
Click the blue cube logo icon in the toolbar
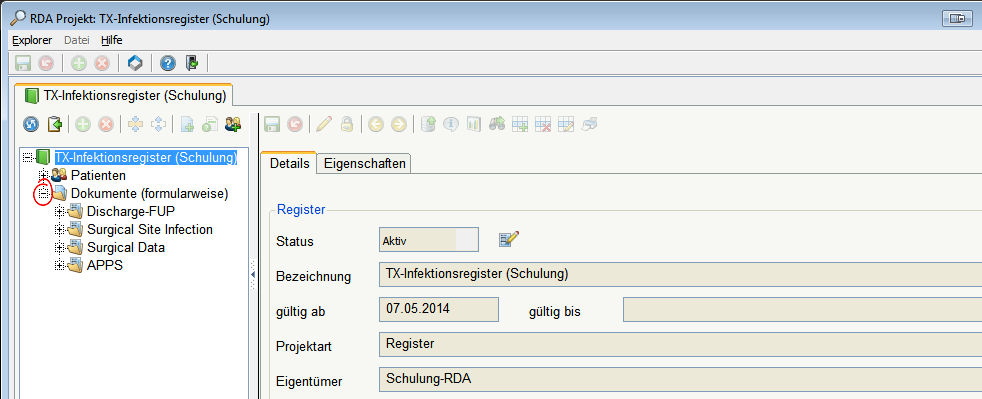click(135, 63)
